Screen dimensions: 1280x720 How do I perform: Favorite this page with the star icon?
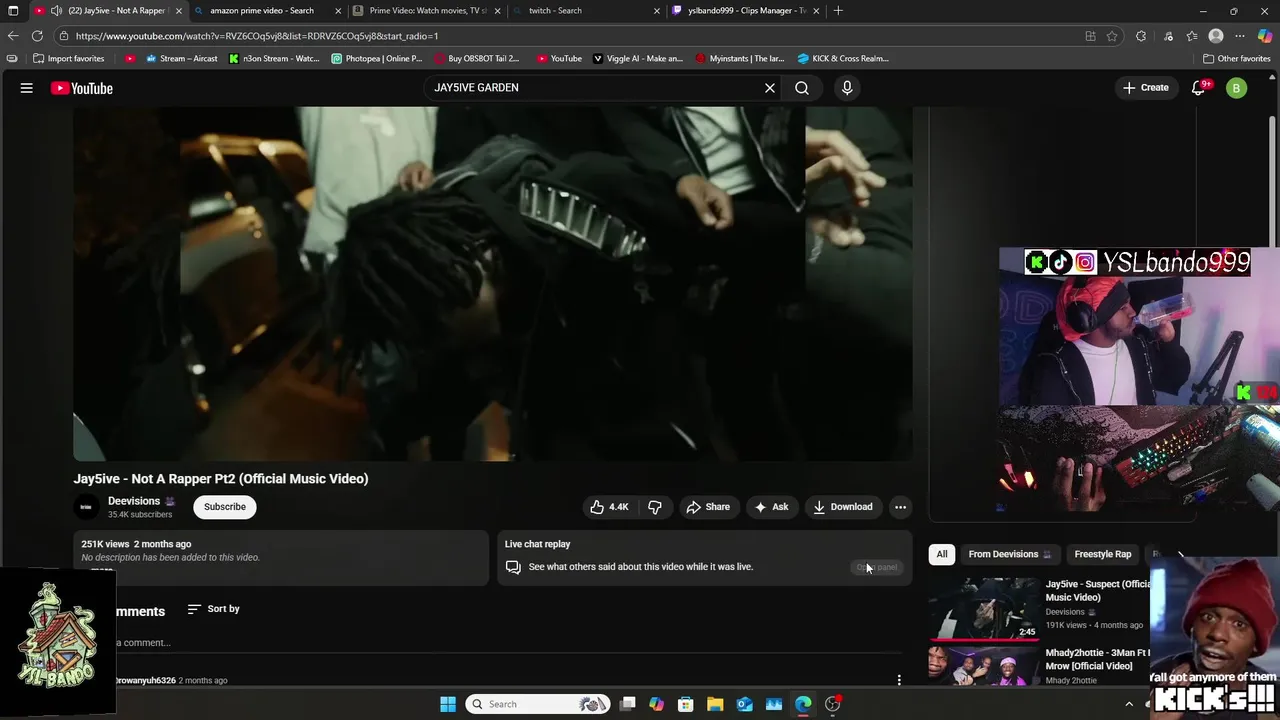[1112, 36]
